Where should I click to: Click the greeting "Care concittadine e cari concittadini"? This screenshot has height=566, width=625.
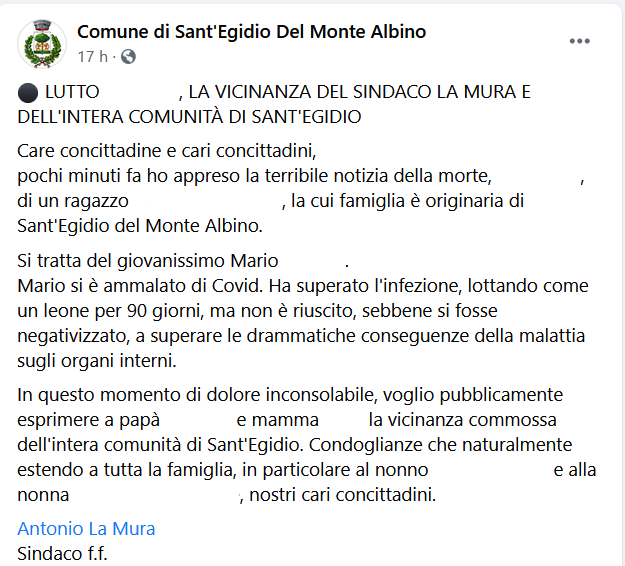pyautogui.click(x=166, y=153)
